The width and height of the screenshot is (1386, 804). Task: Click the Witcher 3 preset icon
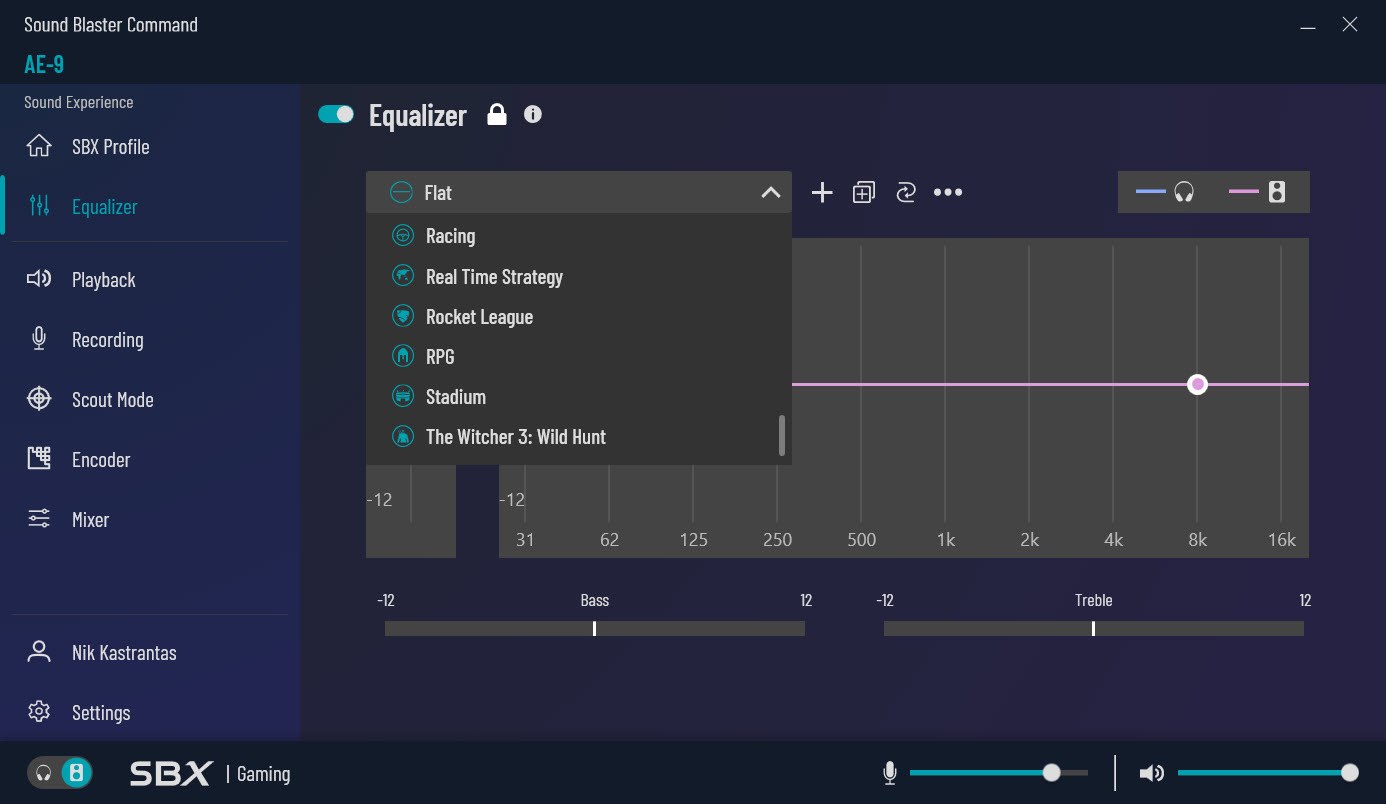pyautogui.click(x=403, y=436)
